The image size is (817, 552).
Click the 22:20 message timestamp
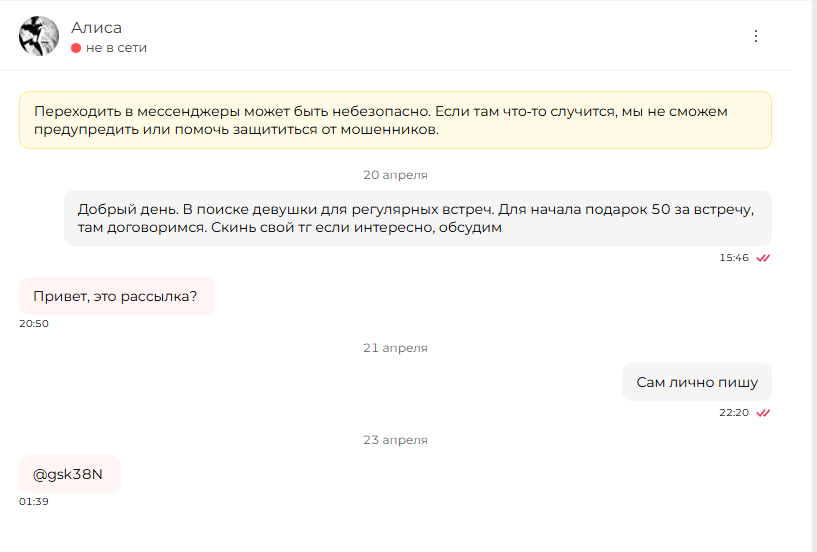(734, 413)
